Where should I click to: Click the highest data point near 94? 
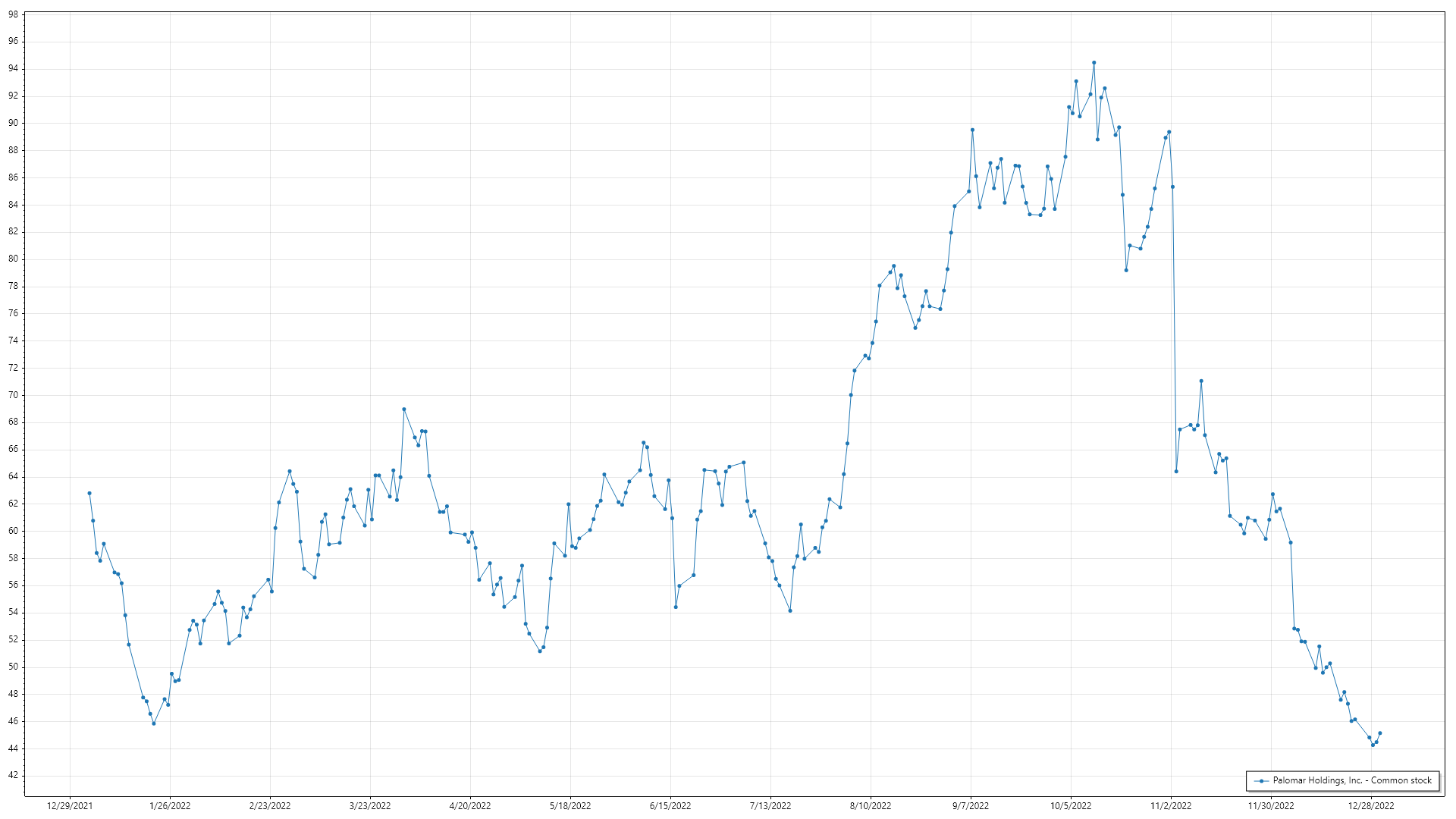(x=1094, y=63)
